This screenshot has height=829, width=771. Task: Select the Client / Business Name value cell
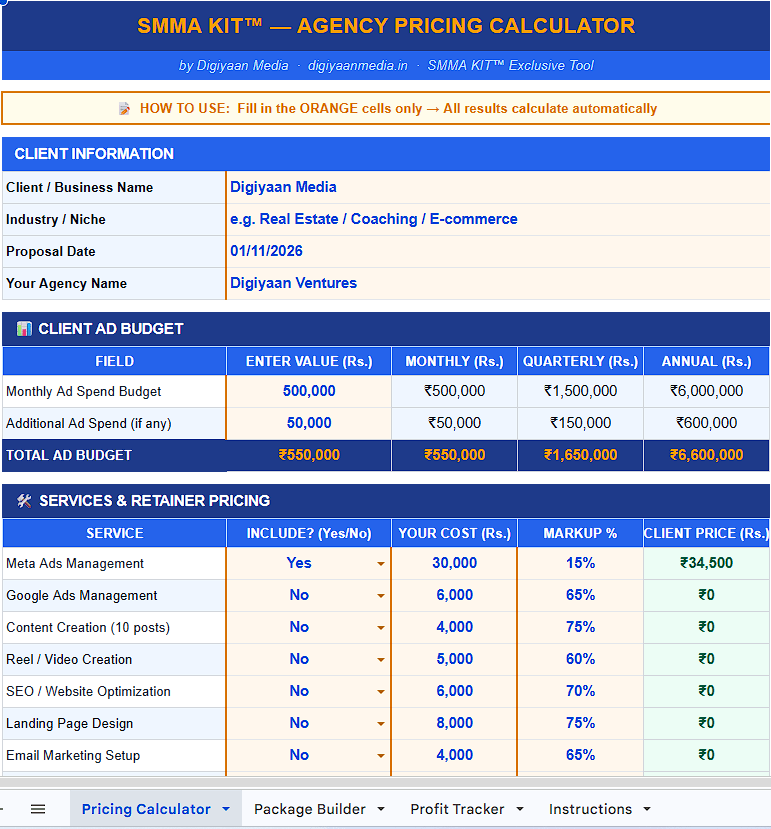tap(498, 187)
